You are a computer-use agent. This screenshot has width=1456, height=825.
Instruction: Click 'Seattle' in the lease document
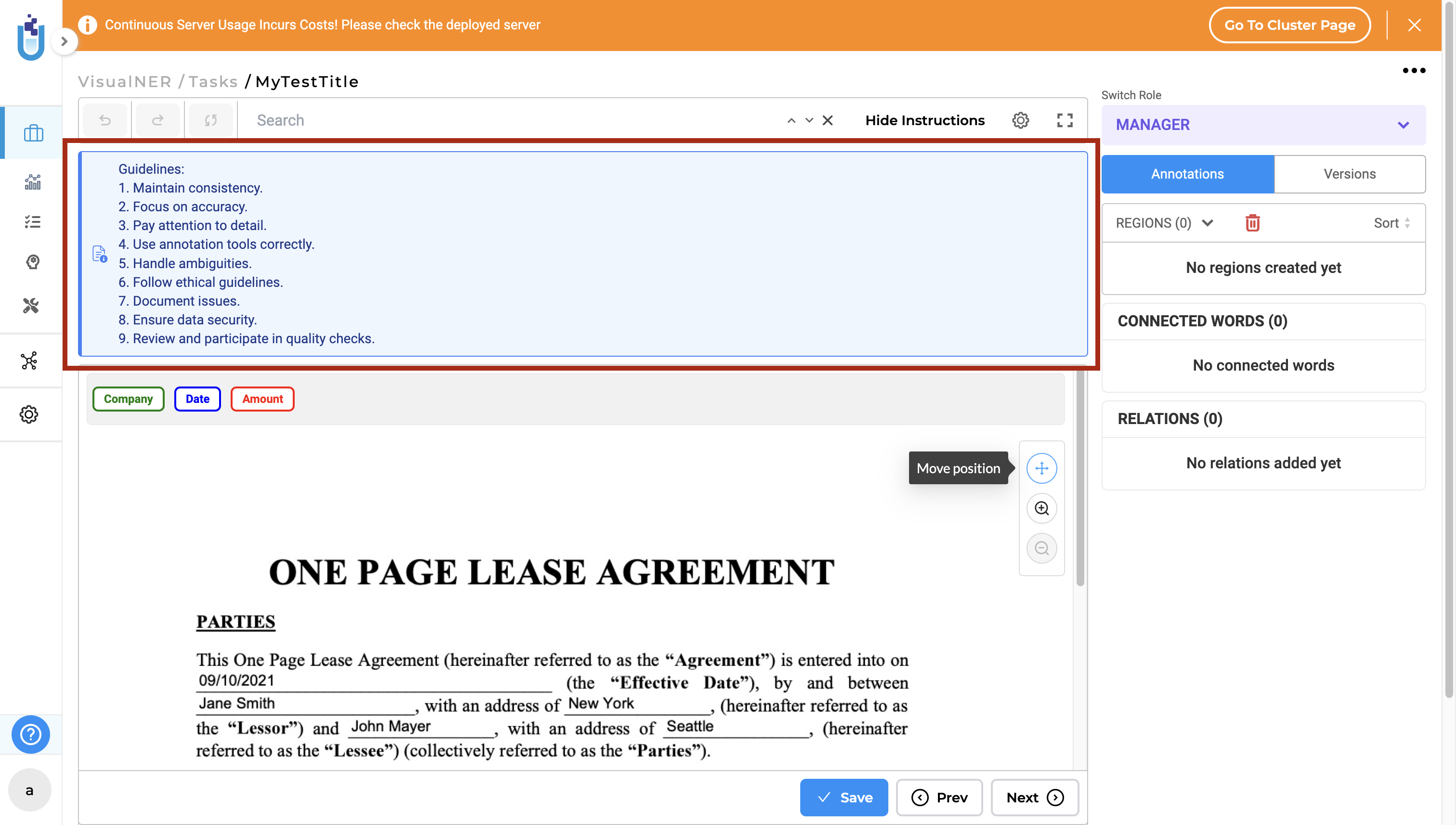(690, 726)
